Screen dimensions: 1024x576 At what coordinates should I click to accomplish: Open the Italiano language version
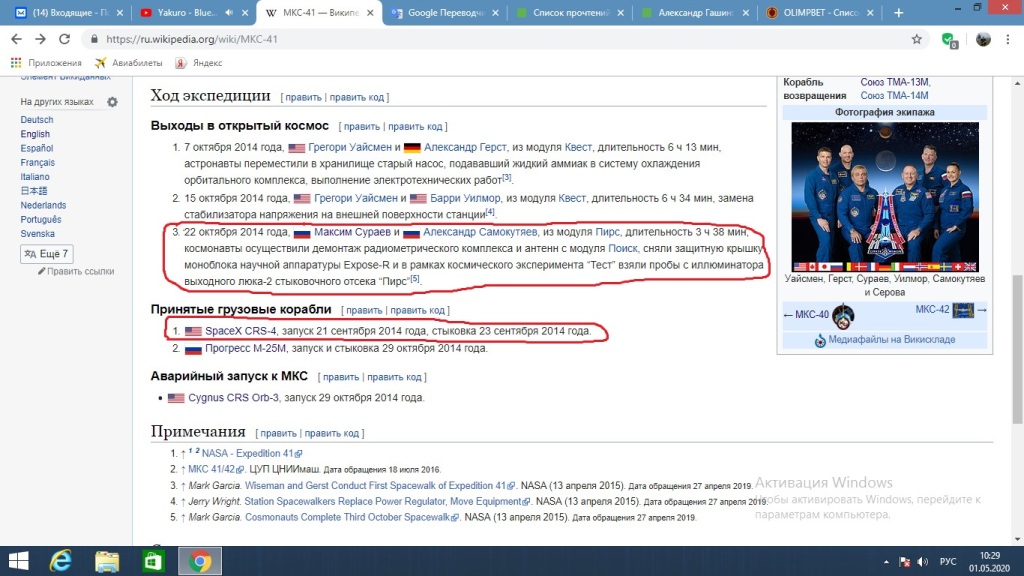[x=35, y=176]
